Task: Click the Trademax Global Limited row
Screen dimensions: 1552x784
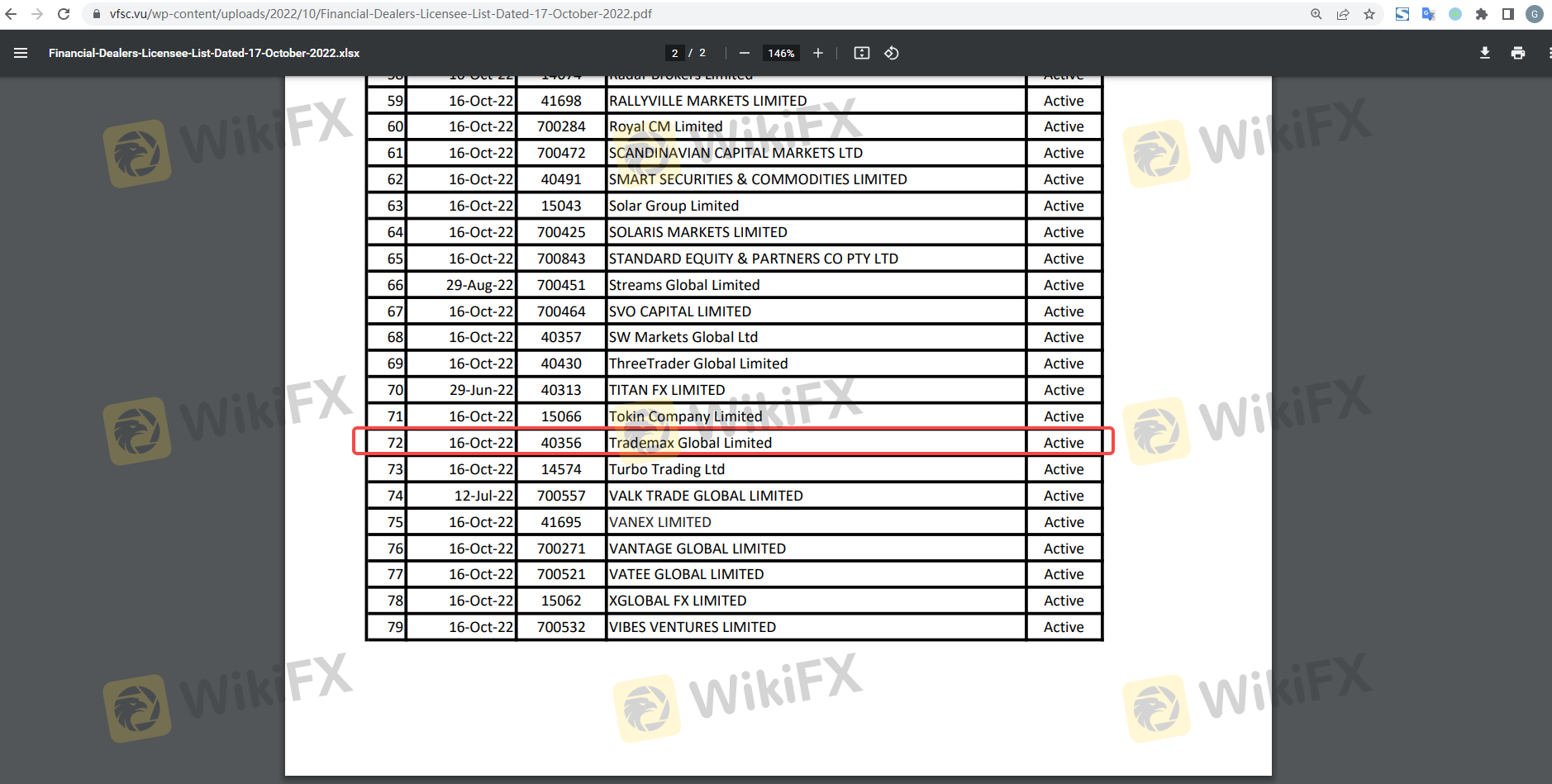Action: click(x=690, y=443)
